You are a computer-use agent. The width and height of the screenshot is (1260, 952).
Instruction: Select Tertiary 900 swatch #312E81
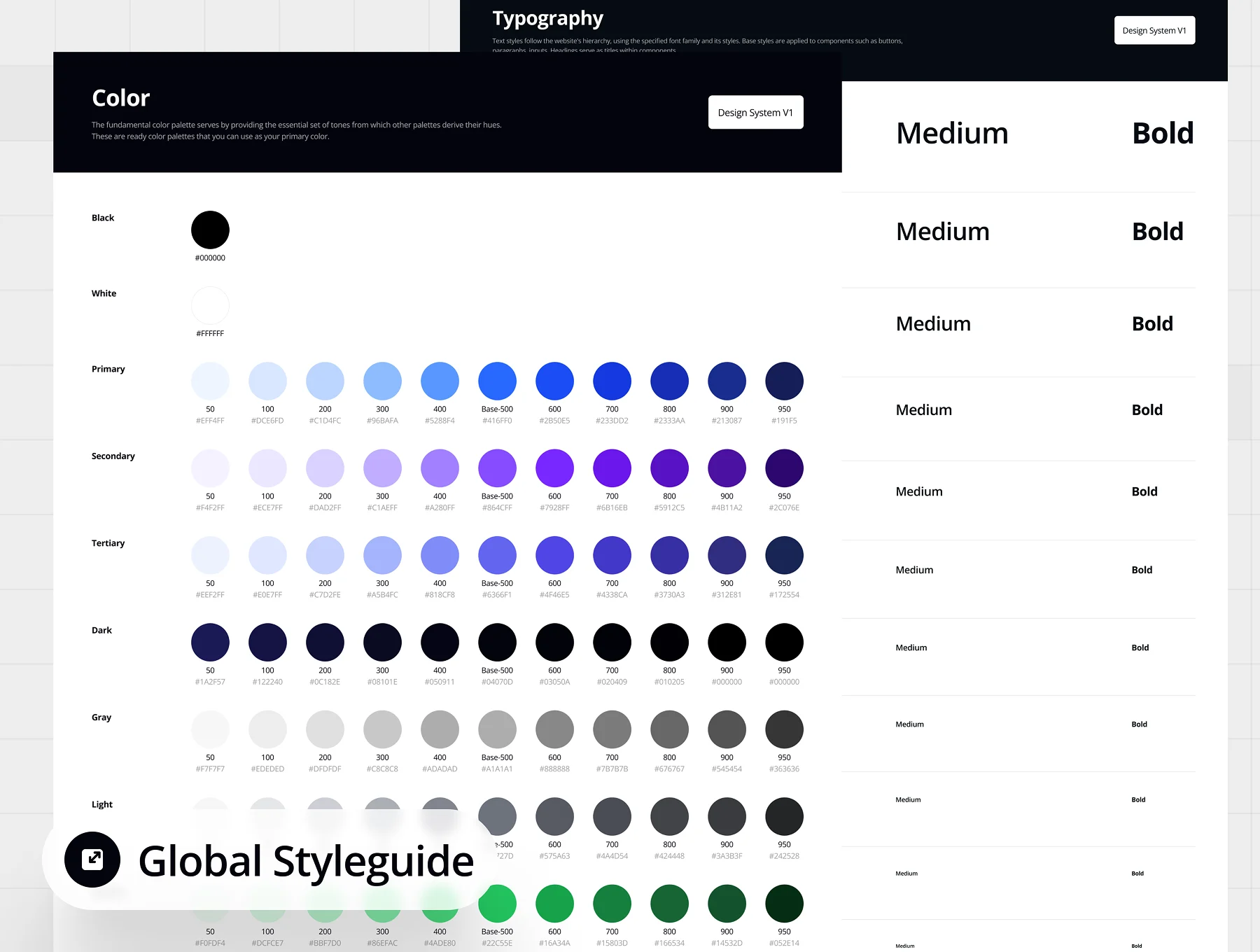727,555
